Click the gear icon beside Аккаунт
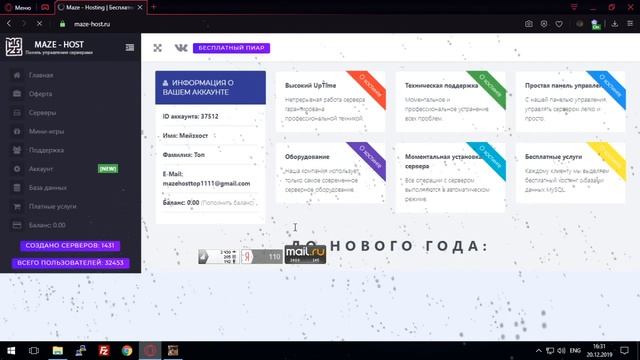Viewport: 640px width, 360px height. click(17, 169)
